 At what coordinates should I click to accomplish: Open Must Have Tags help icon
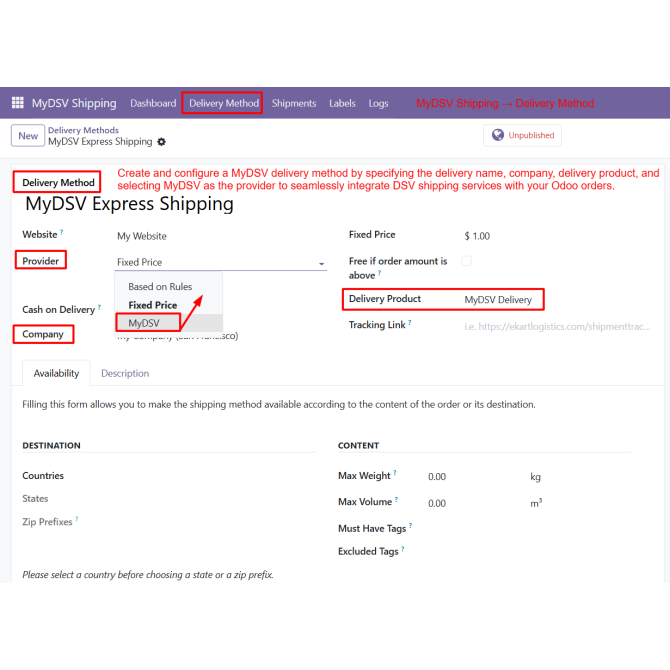tap(411, 526)
